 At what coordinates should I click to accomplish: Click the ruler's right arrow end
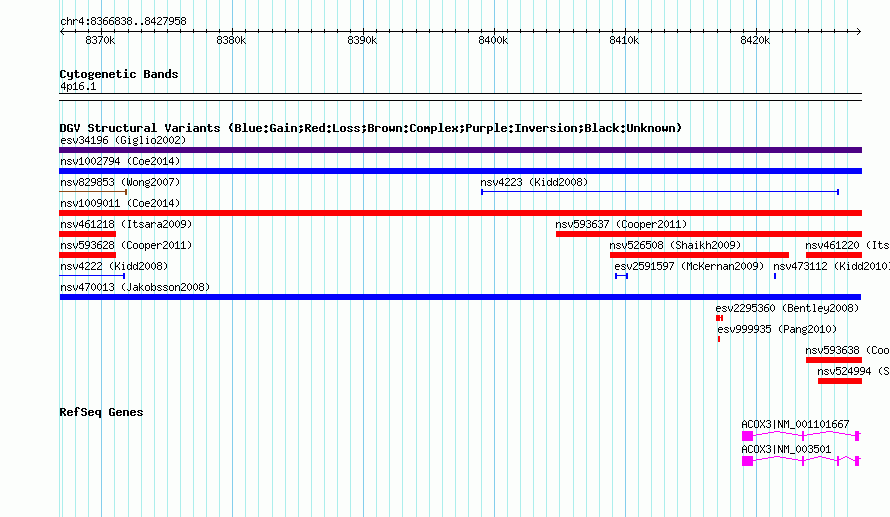point(859,32)
